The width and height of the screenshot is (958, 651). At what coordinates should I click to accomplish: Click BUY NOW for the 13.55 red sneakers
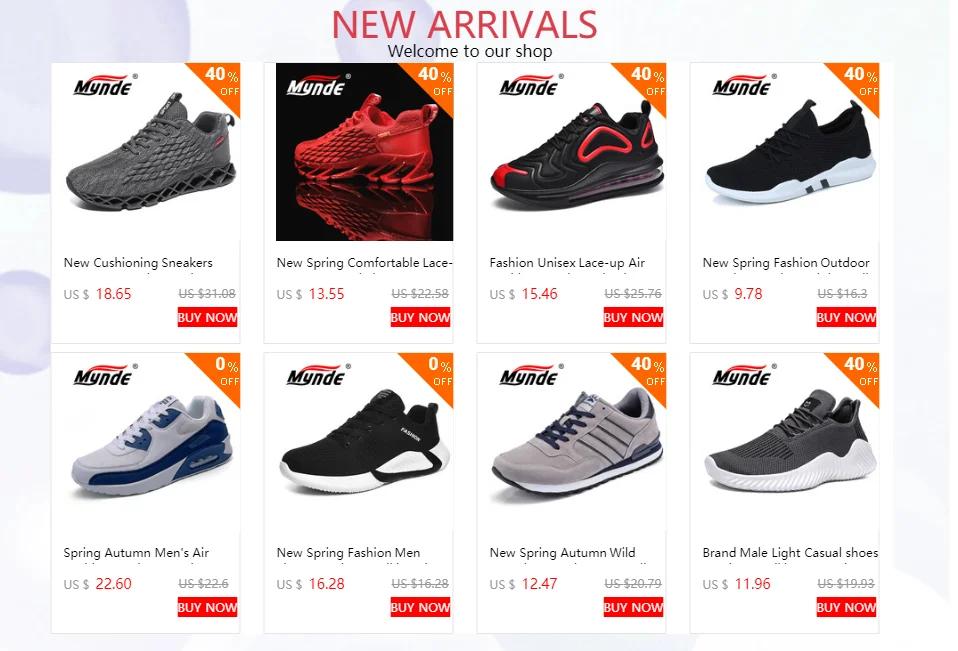420,318
